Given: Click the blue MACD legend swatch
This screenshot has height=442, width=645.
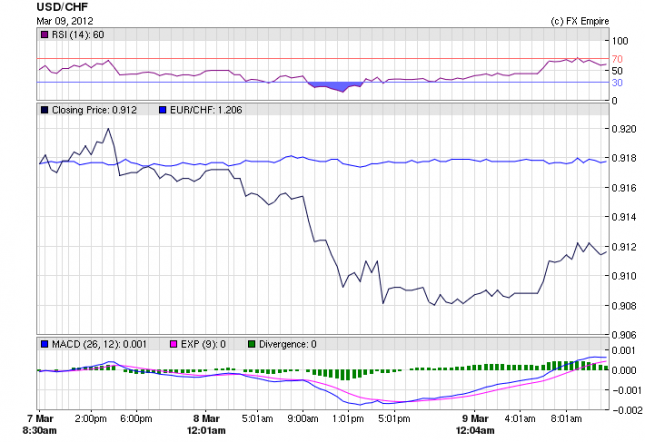Looking at the screenshot, I should (x=44, y=344).
